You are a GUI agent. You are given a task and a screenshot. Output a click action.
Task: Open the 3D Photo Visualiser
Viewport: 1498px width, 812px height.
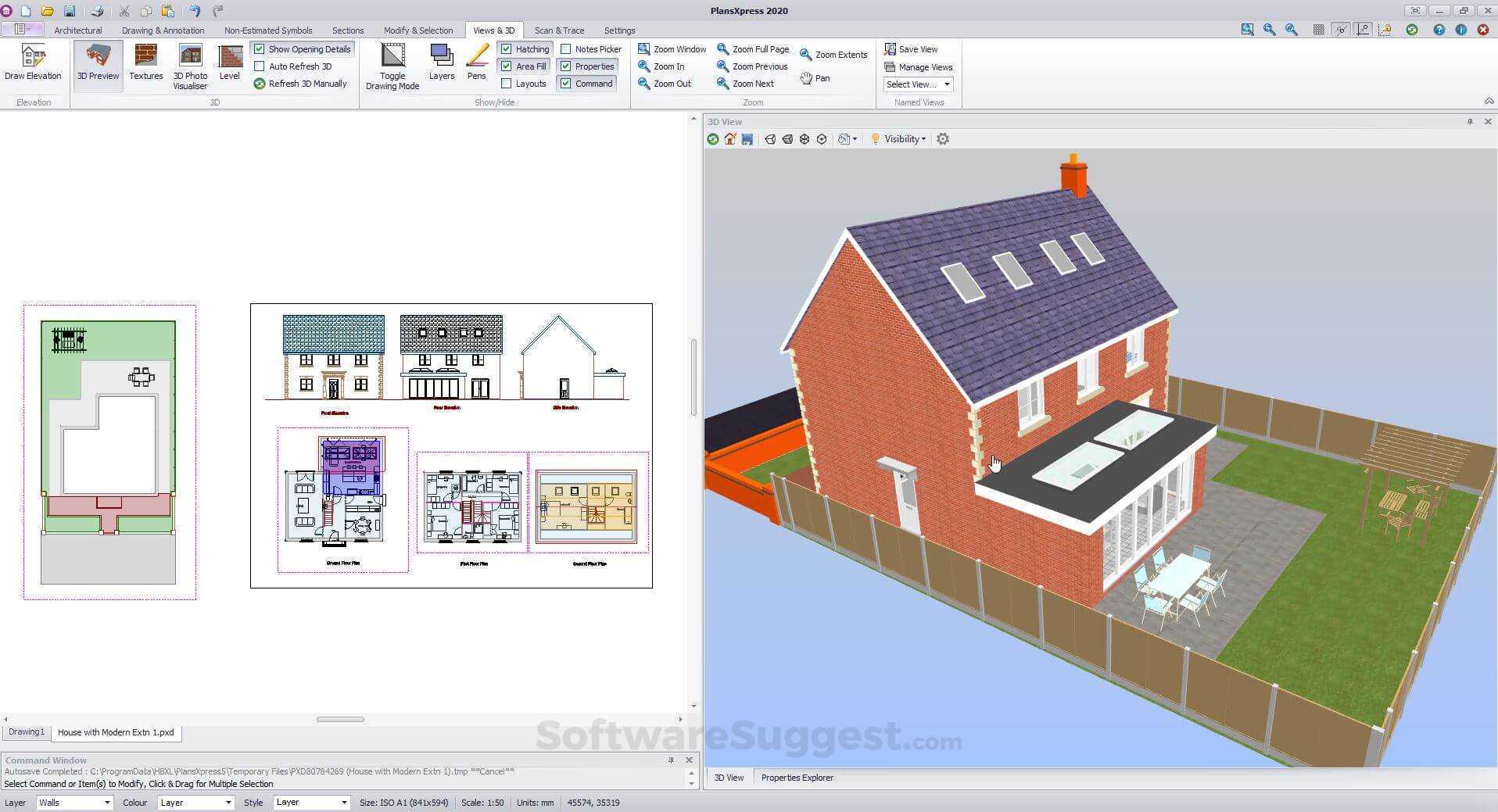[x=190, y=64]
